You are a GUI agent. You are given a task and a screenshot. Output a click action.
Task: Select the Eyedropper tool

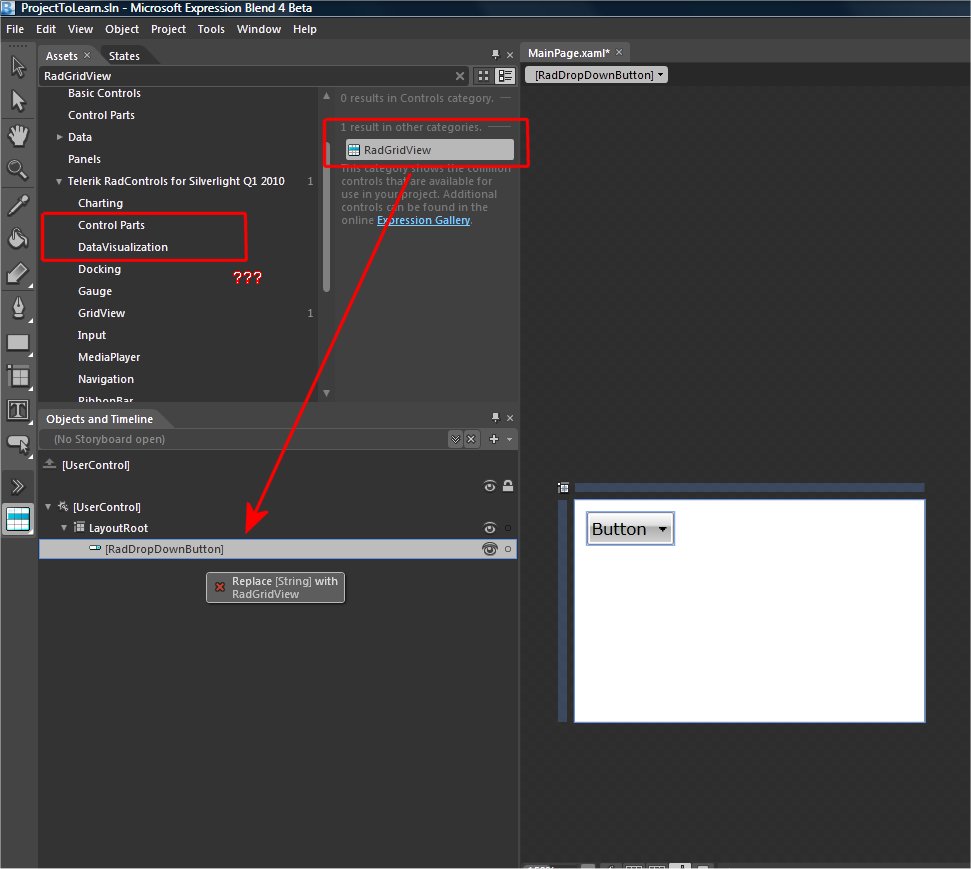18,204
